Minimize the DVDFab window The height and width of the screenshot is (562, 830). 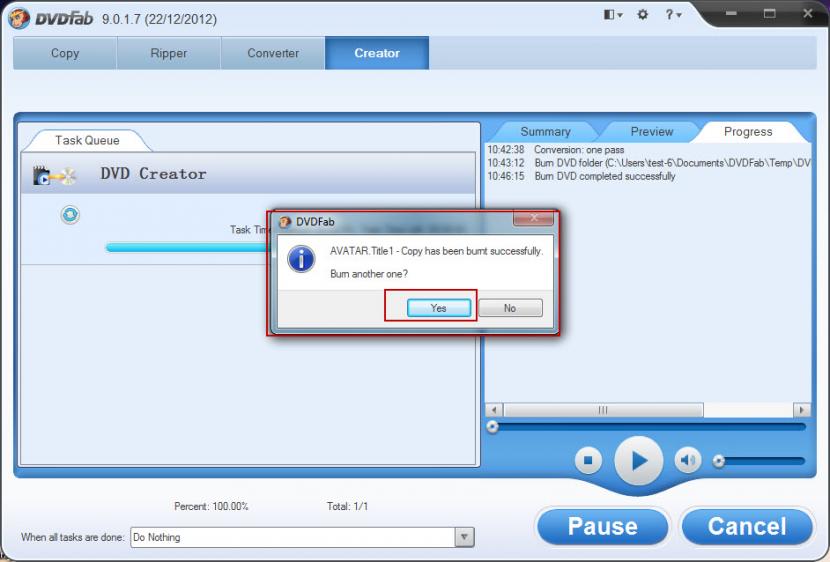731,13
